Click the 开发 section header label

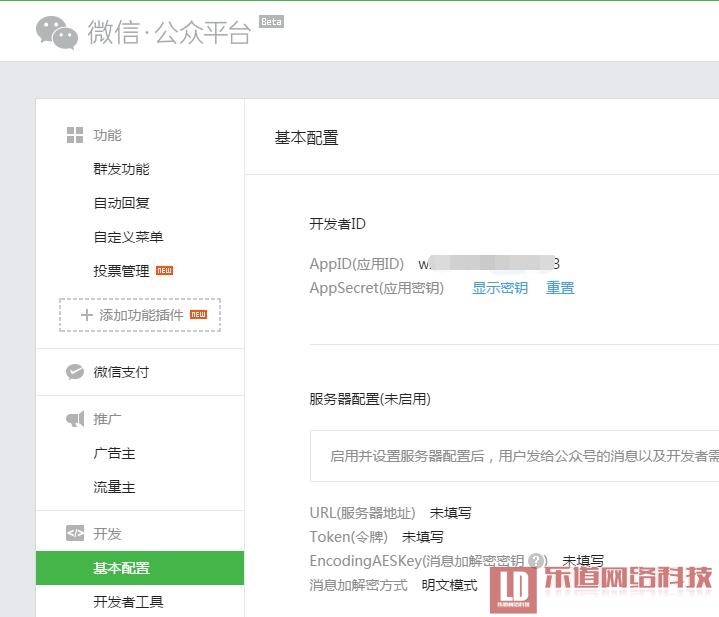[x=107, y=534]
